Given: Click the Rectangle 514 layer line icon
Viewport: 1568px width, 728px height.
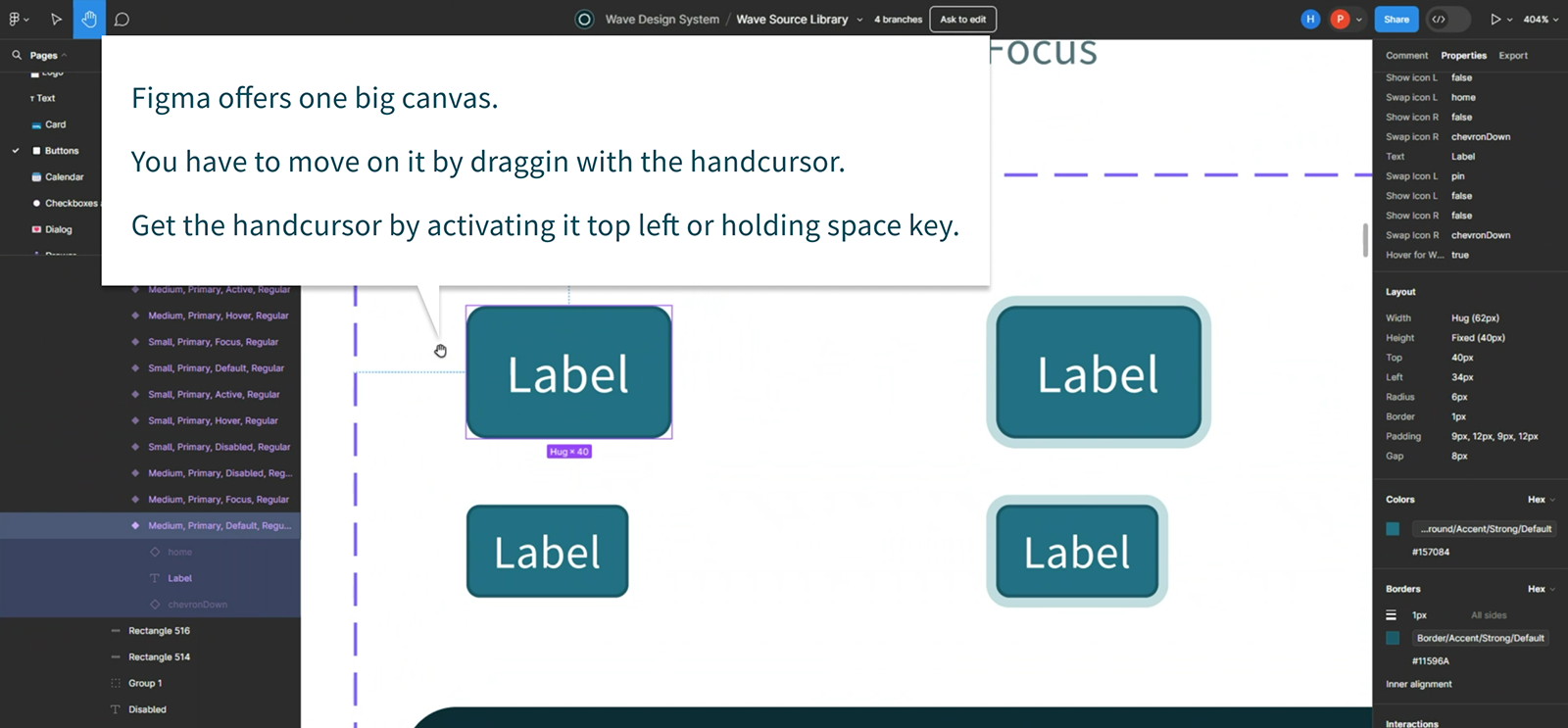Looking at the screenshot, I should [x=116, y=656].
